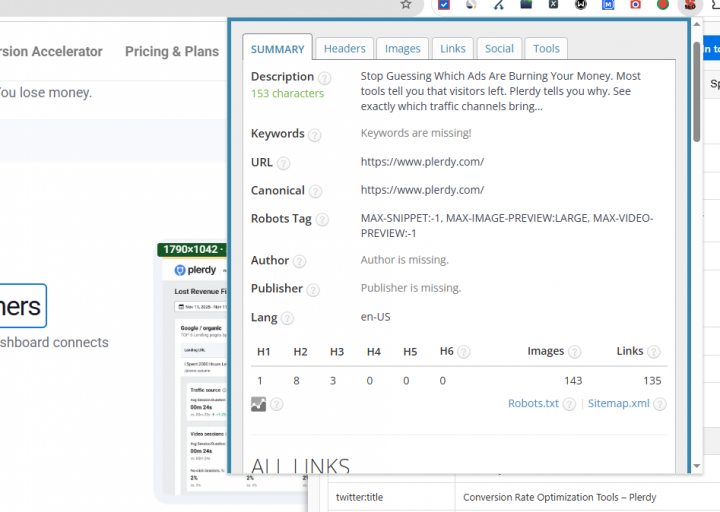Open the Robots.txt link
This screenshot has height=512, width=720.
click(533, 404)
